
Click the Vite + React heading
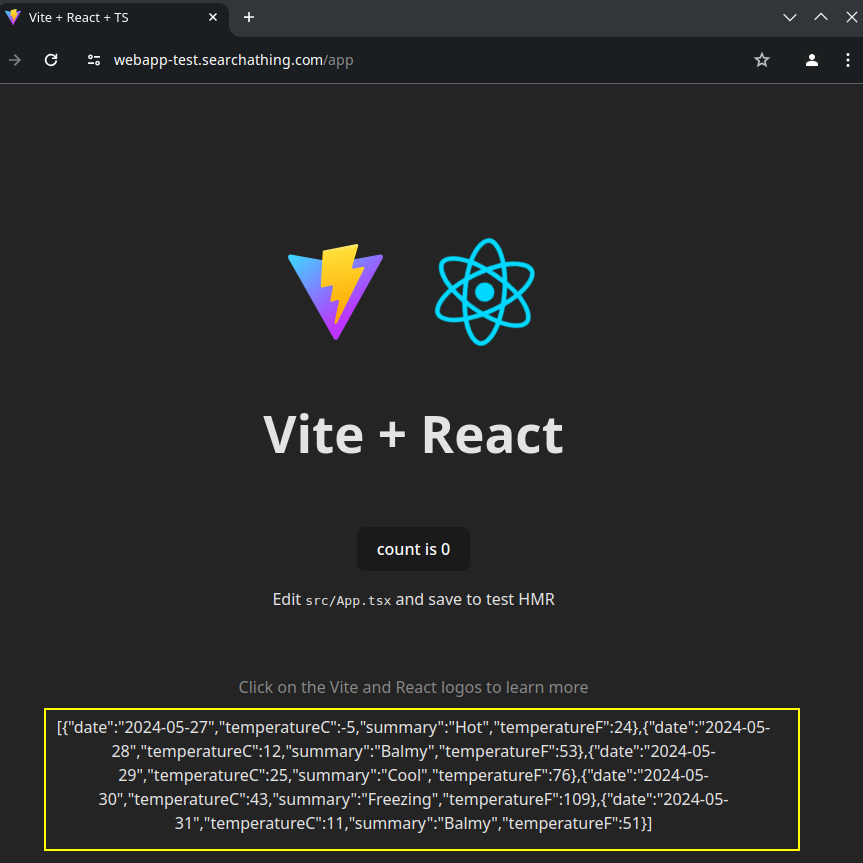coord(413,435)
